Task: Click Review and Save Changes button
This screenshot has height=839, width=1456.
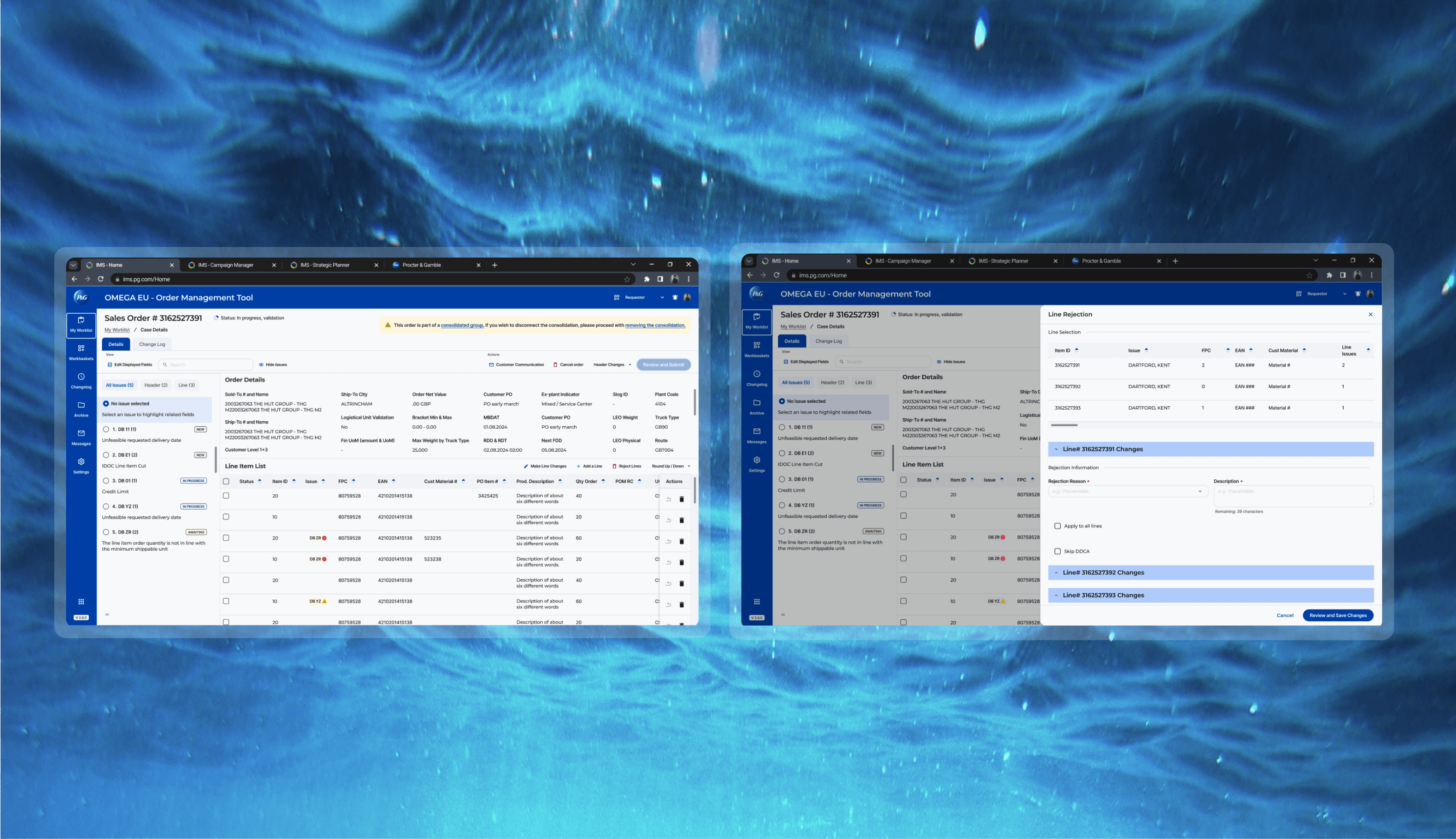Action: pyautogui.click(x=1337, y=615)
